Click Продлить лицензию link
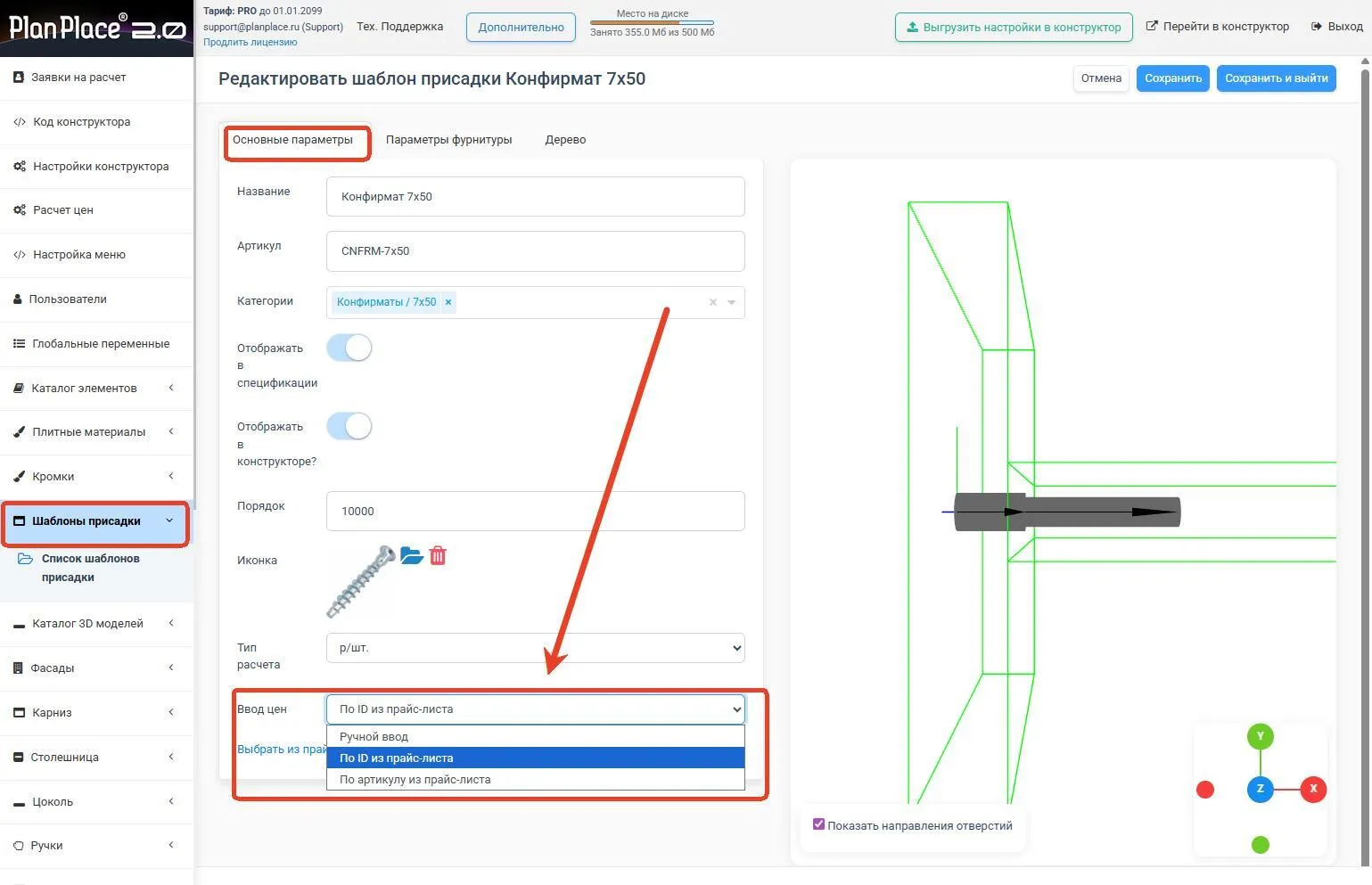 [x=250, y=42]
